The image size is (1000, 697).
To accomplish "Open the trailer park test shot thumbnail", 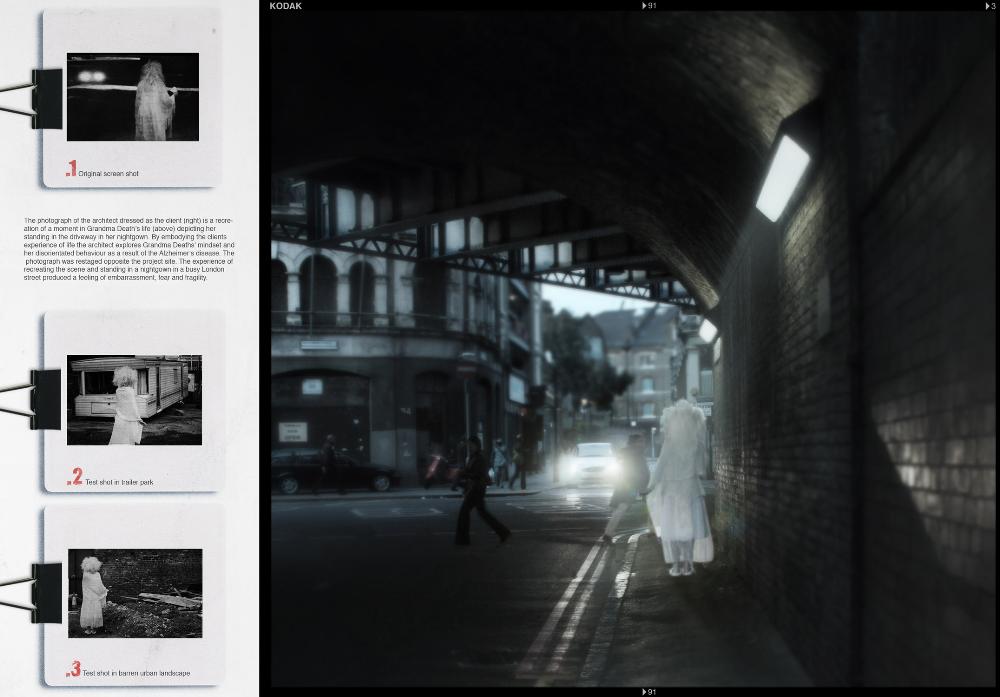I will point(134,400).
